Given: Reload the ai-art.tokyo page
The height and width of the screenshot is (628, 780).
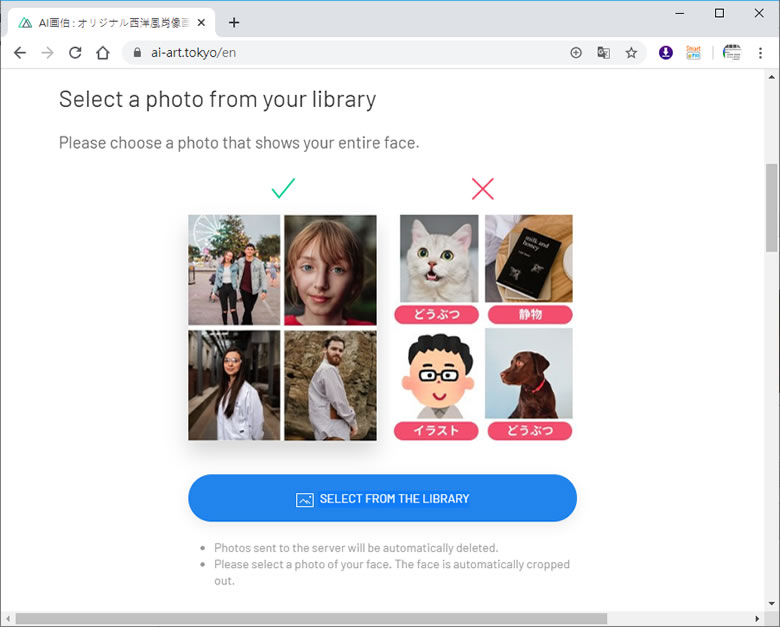Looking at the screenshot, I should coord(75,53).
